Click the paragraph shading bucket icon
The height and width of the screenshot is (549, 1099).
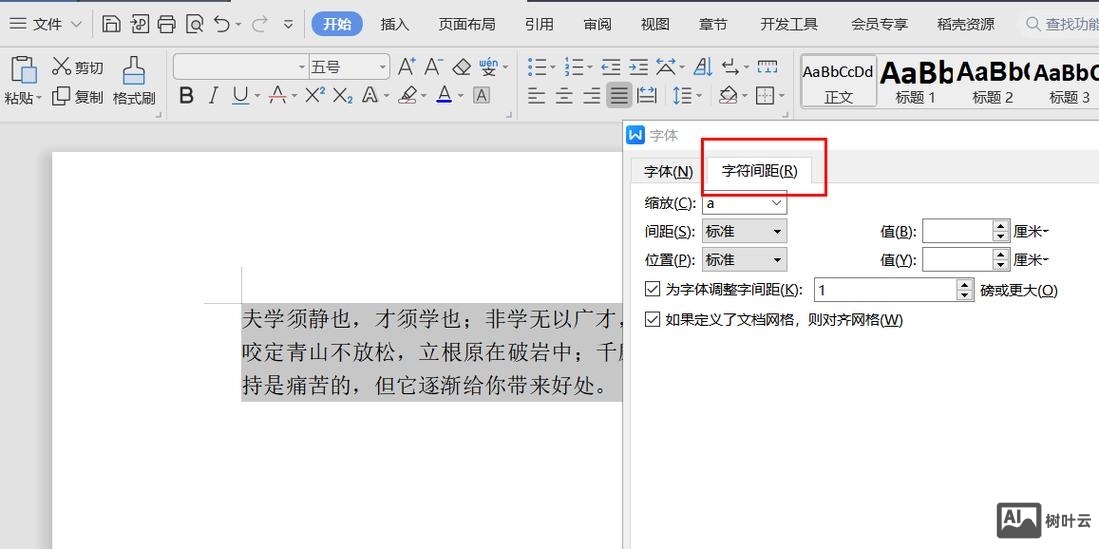[x=728, y=95]
